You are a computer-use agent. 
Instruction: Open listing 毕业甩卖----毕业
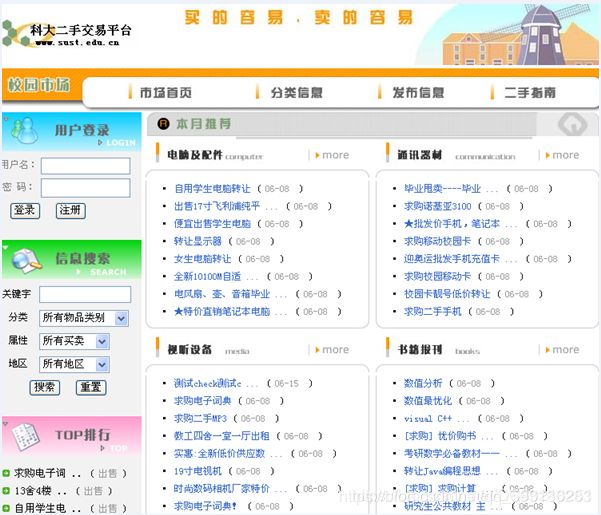point(442,189)
